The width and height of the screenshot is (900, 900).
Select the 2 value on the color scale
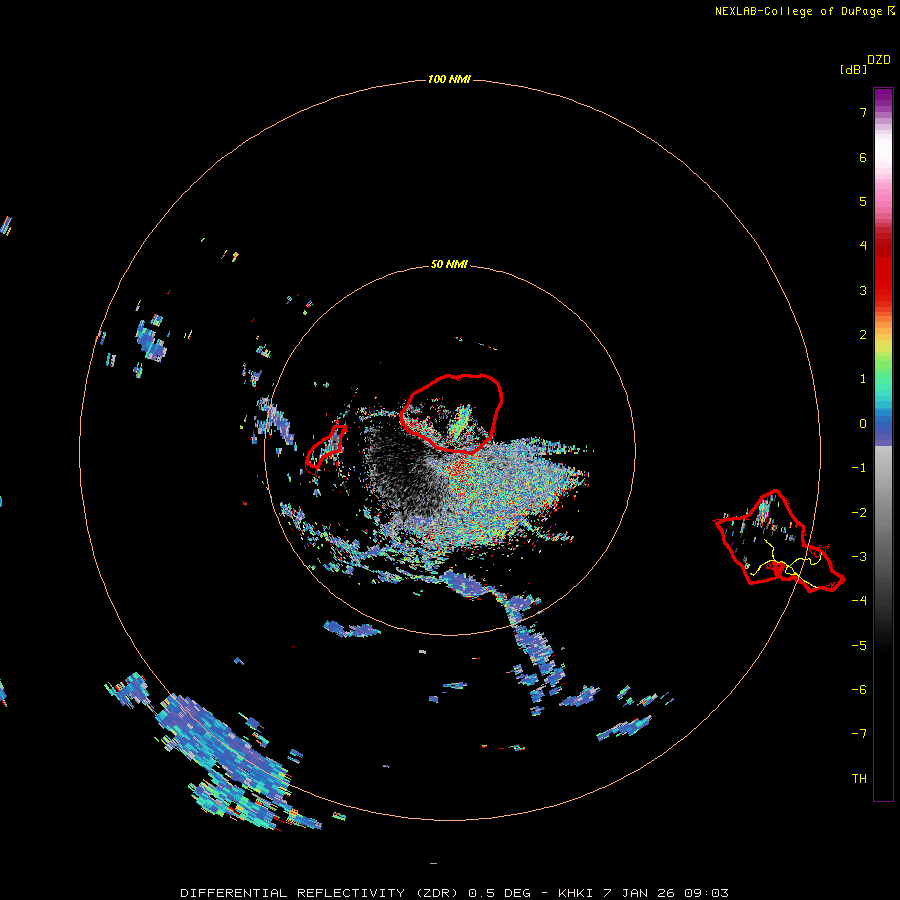[x=863, y=335]
